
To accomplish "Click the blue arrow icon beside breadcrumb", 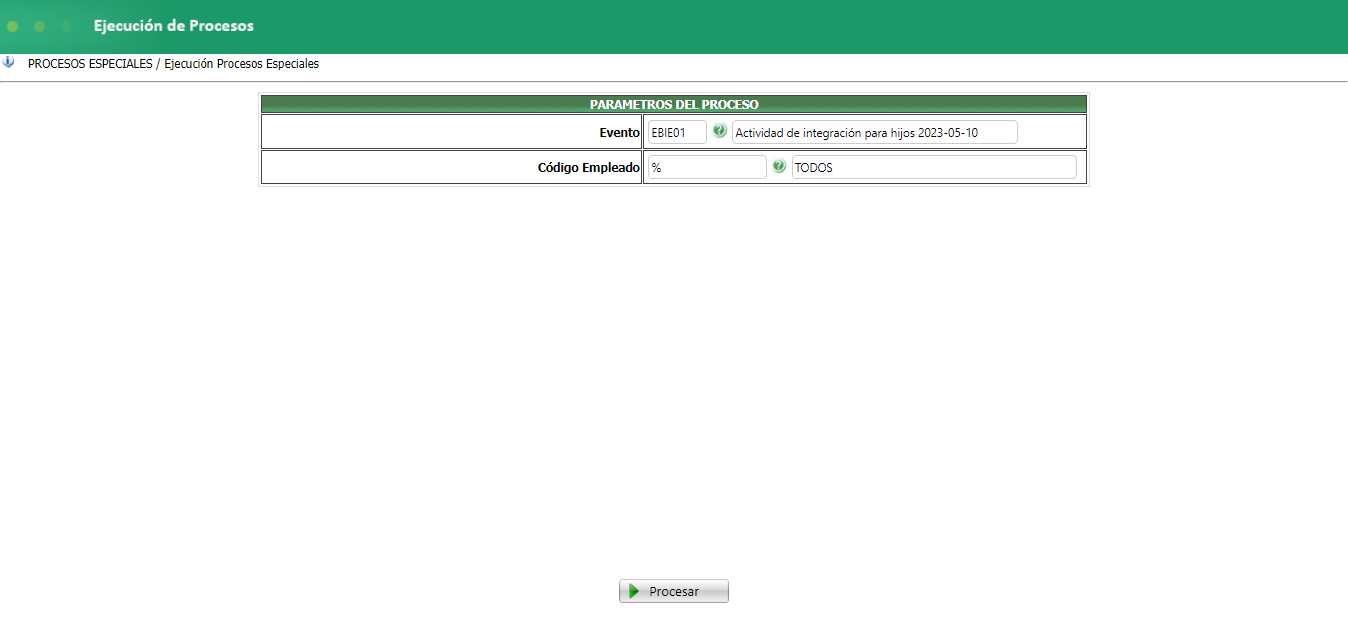I will 9,62.
